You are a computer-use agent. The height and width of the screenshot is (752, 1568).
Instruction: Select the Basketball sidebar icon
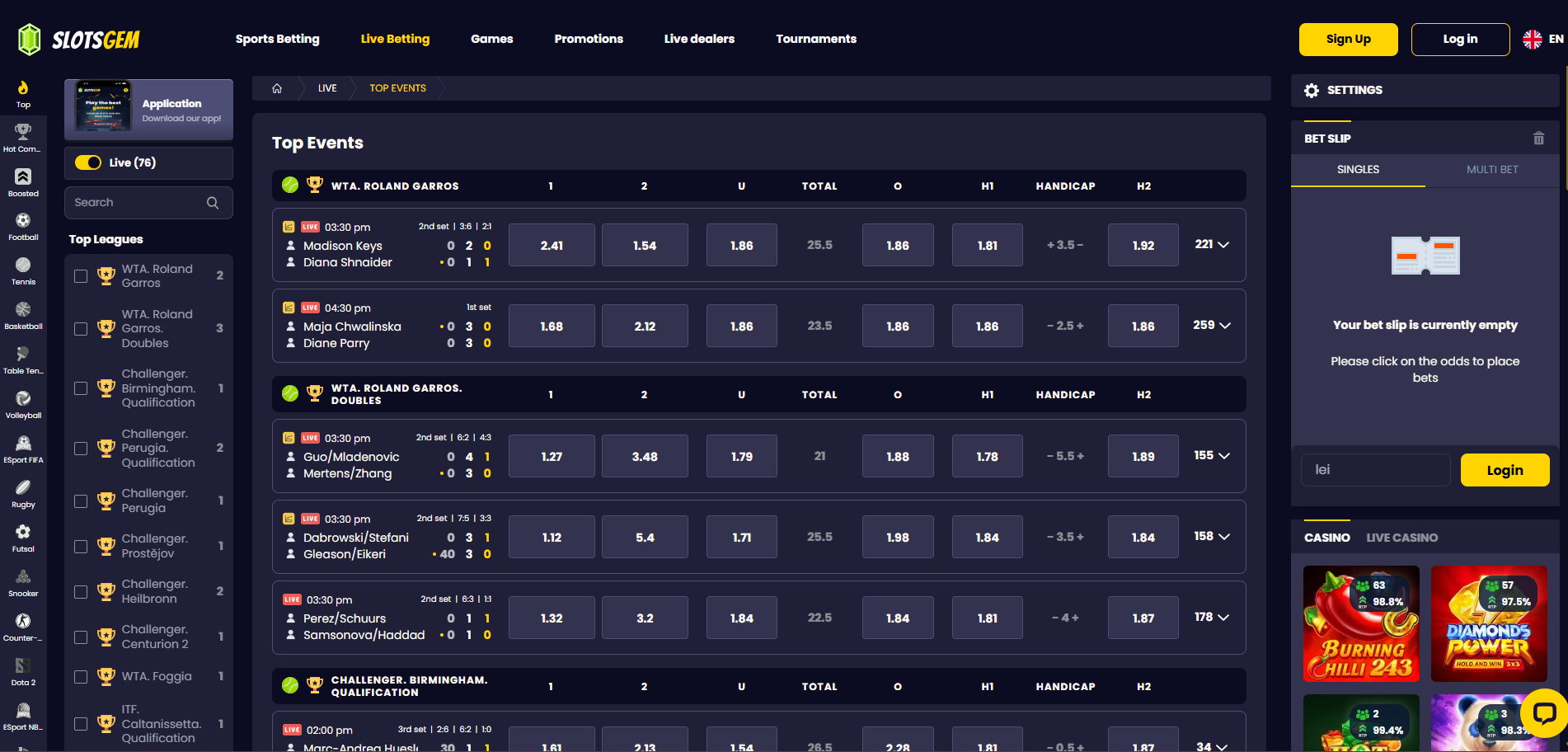pyautogui.click(x=23, y=309)
